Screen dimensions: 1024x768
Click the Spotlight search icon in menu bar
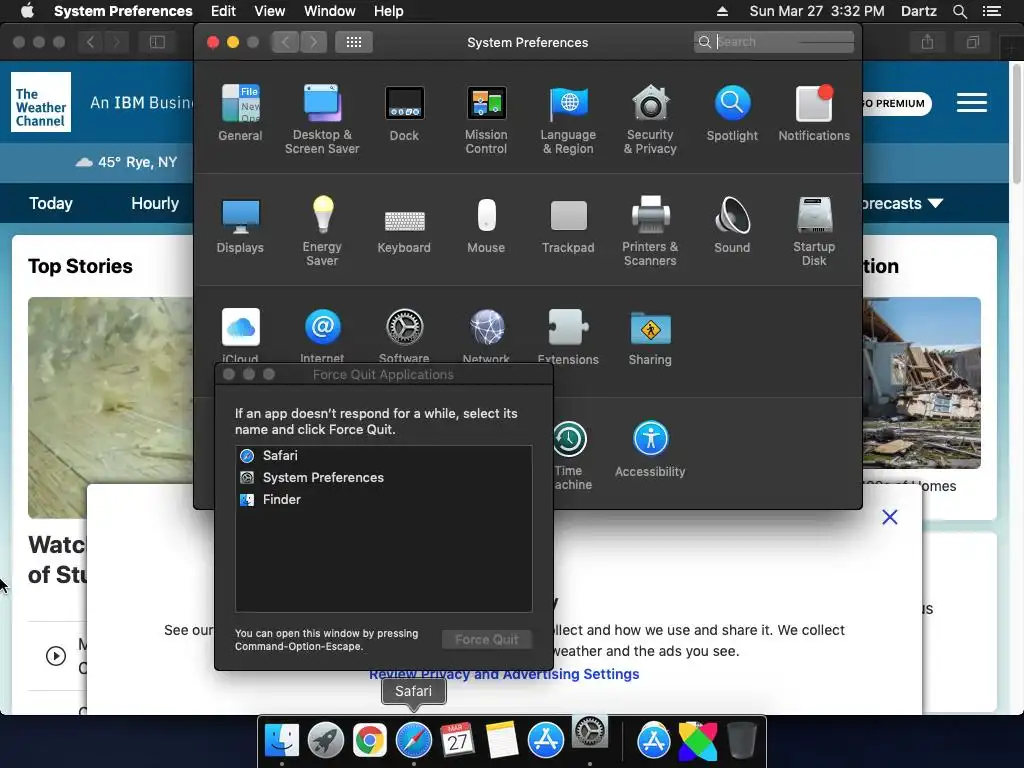pyautogui.click(x=960, y=11)
